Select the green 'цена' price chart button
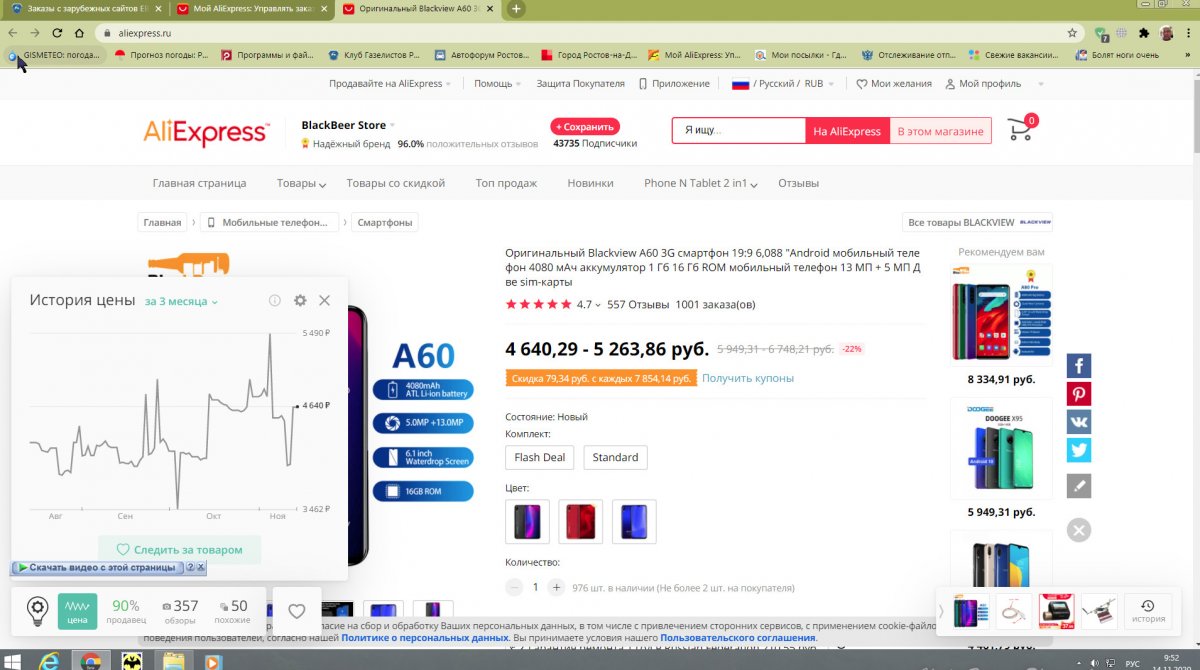 click(77, 611)
